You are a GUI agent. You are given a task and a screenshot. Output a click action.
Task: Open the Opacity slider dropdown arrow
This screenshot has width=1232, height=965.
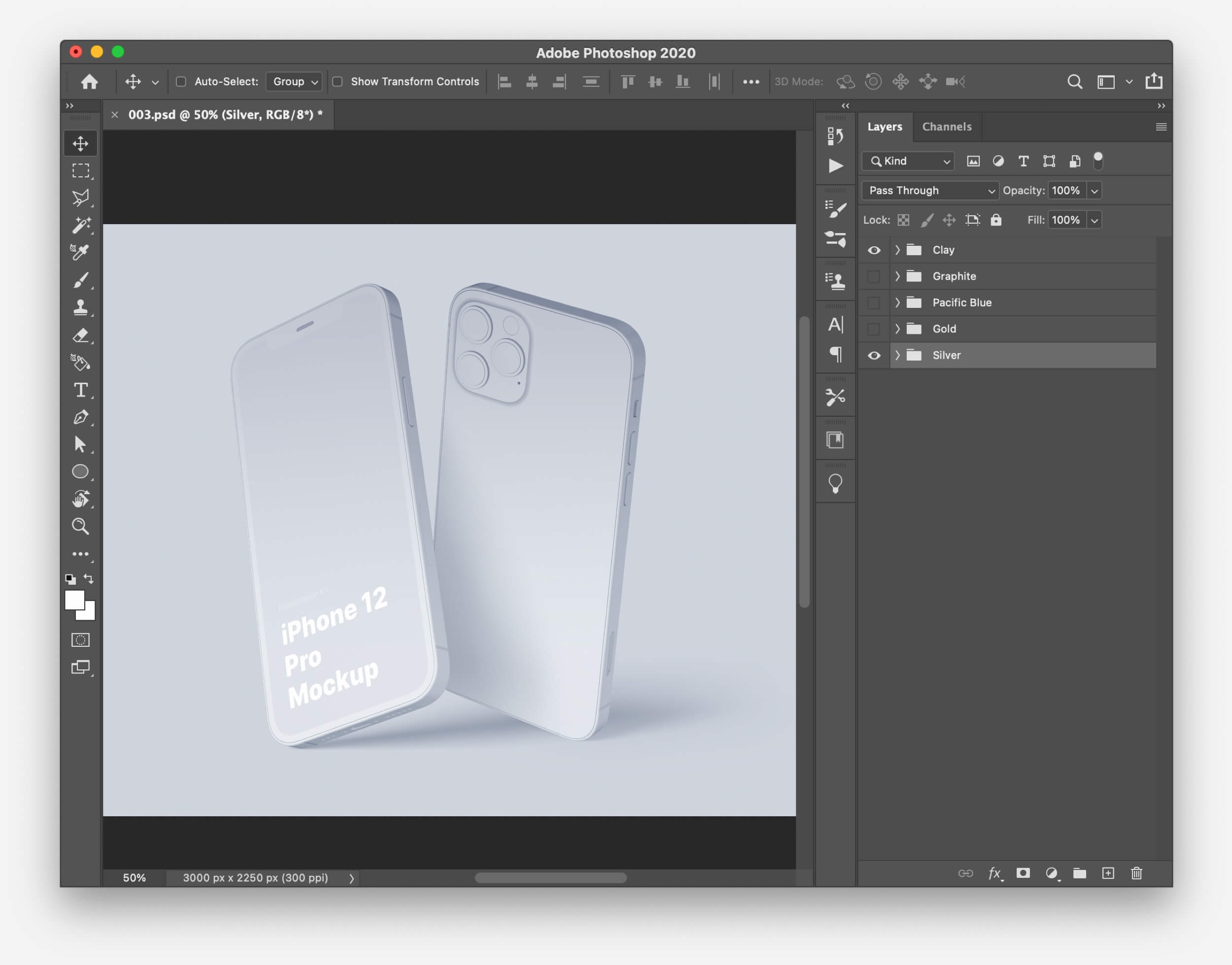tap(1095, 191)
